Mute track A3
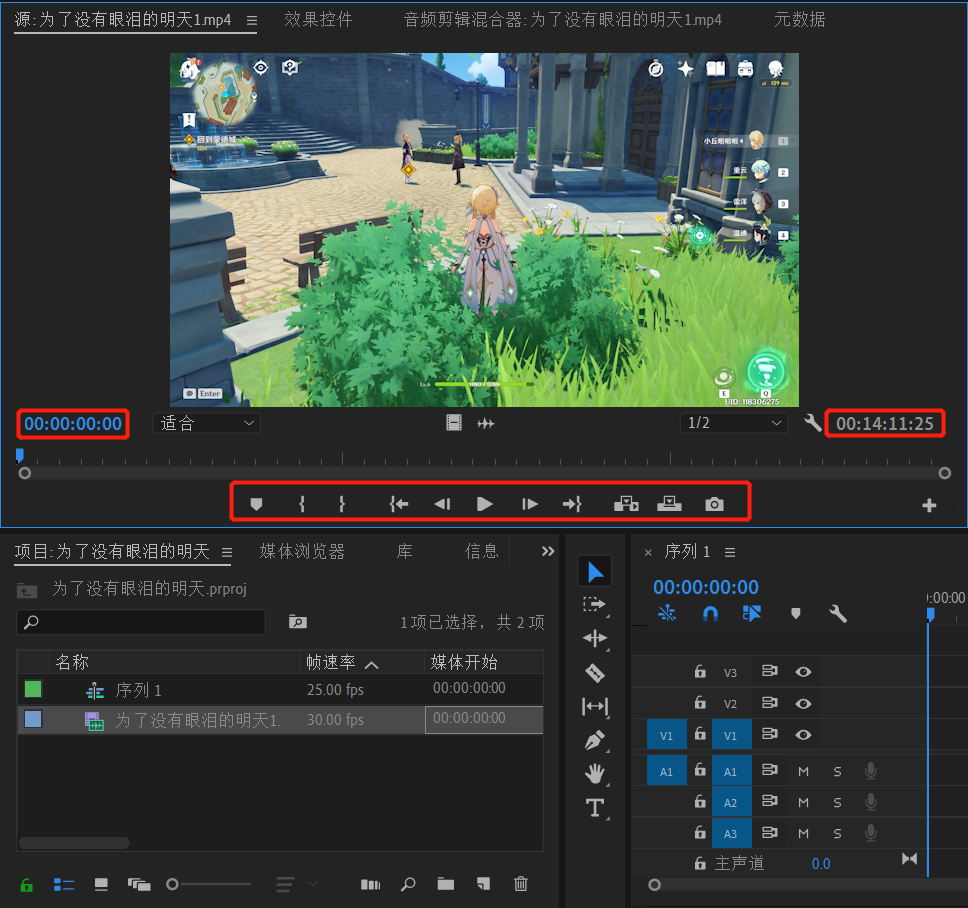The width and height of the screenshot is (968, 908). tap(803, 833)
